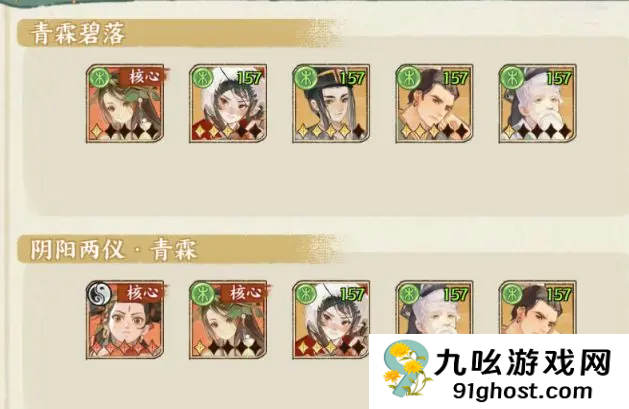Select the core heroine portrait in 青霖碧落 row
This screenshot has height=409, width=629.
pos(125,103)
